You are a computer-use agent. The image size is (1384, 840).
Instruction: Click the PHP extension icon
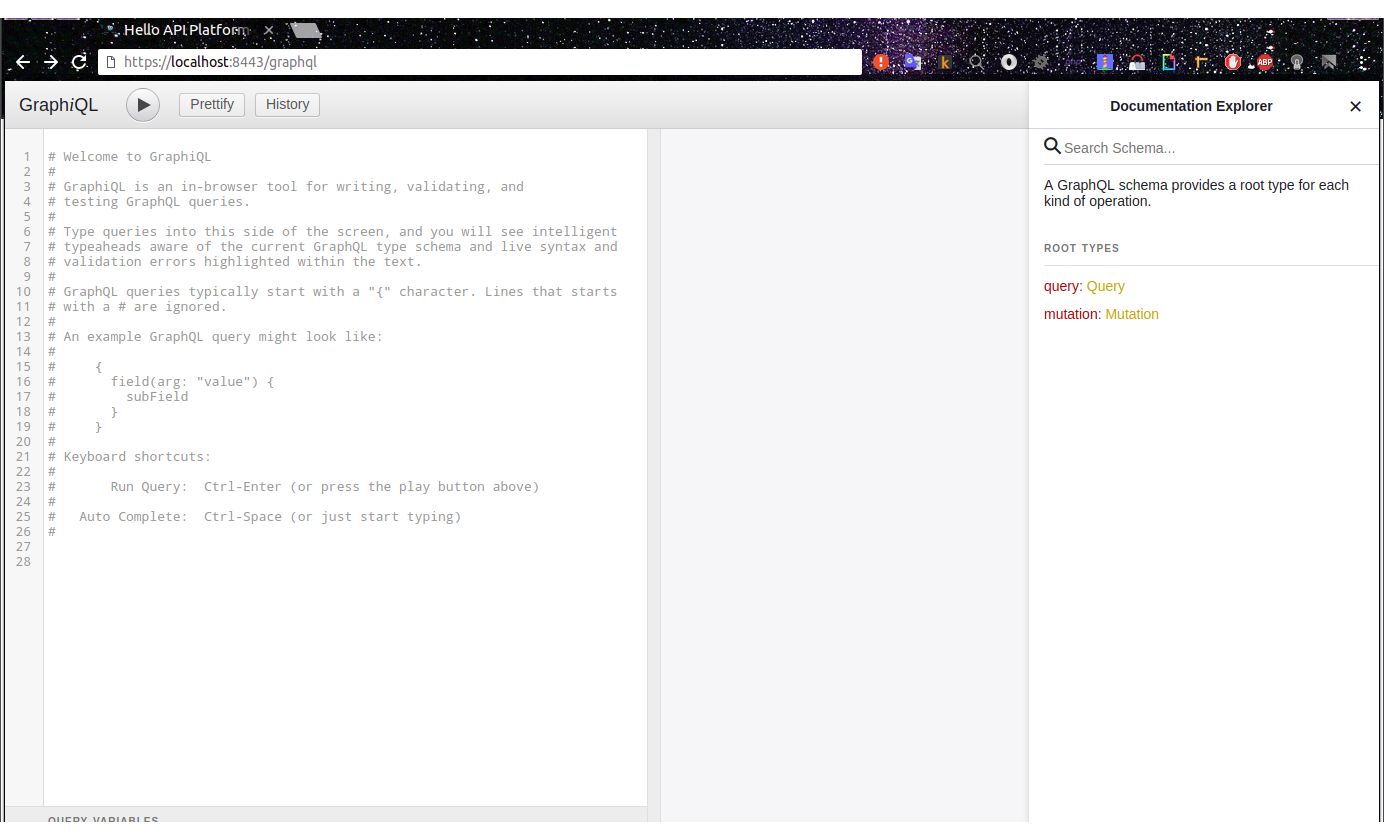tap(1072, 61)
